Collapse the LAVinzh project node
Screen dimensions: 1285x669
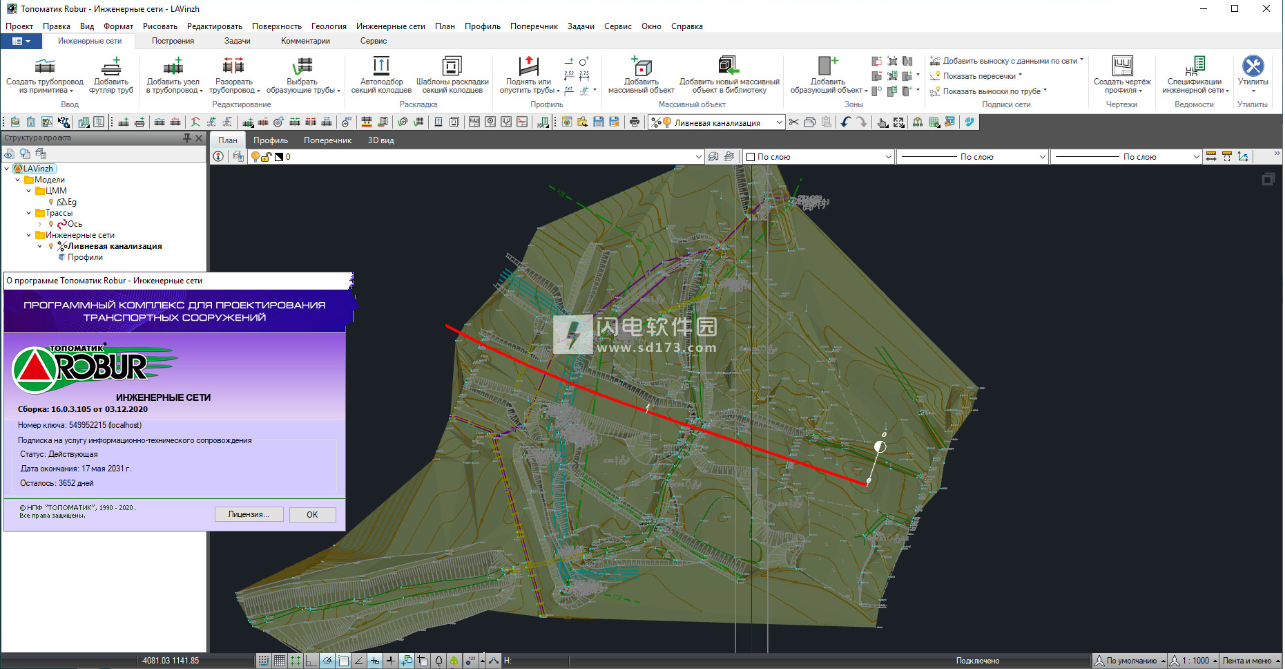[8, 168]
